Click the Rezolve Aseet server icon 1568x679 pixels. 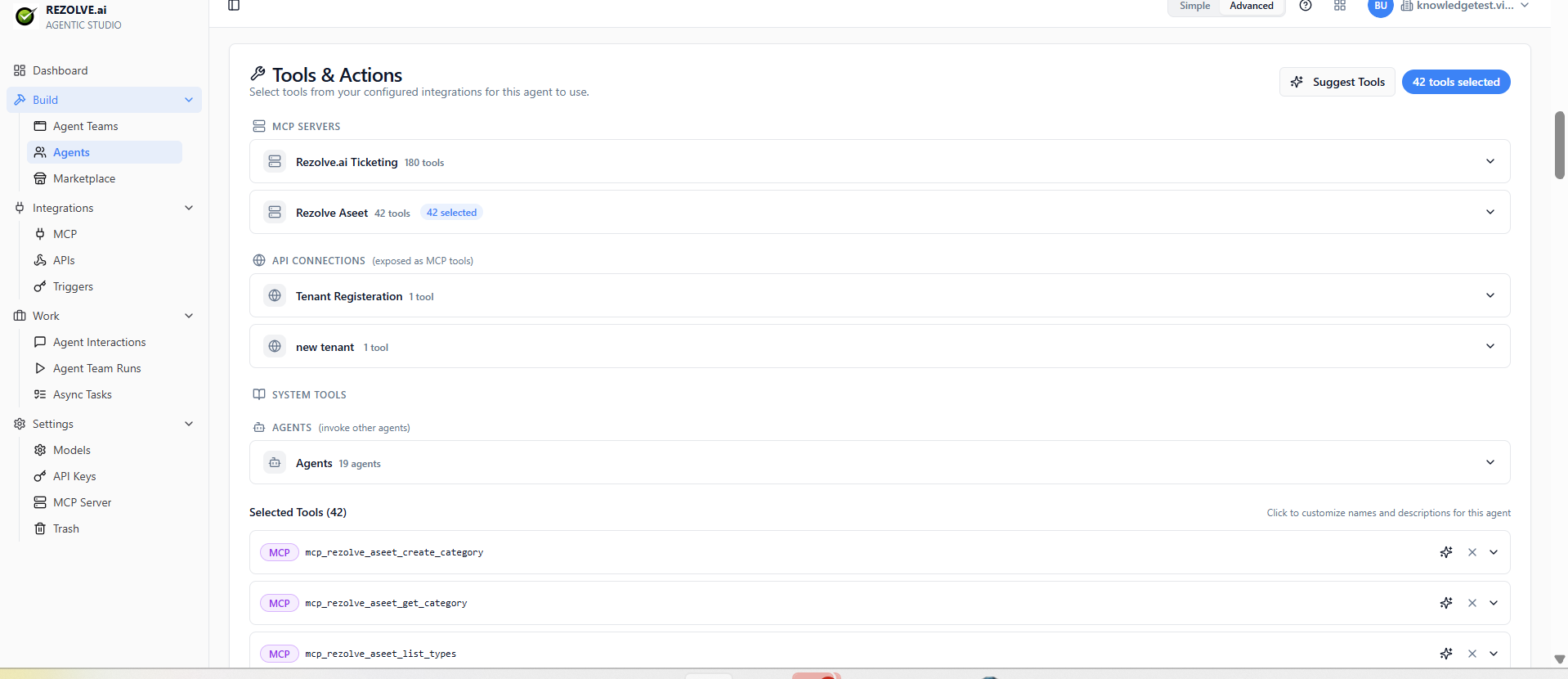click(275, 213)
